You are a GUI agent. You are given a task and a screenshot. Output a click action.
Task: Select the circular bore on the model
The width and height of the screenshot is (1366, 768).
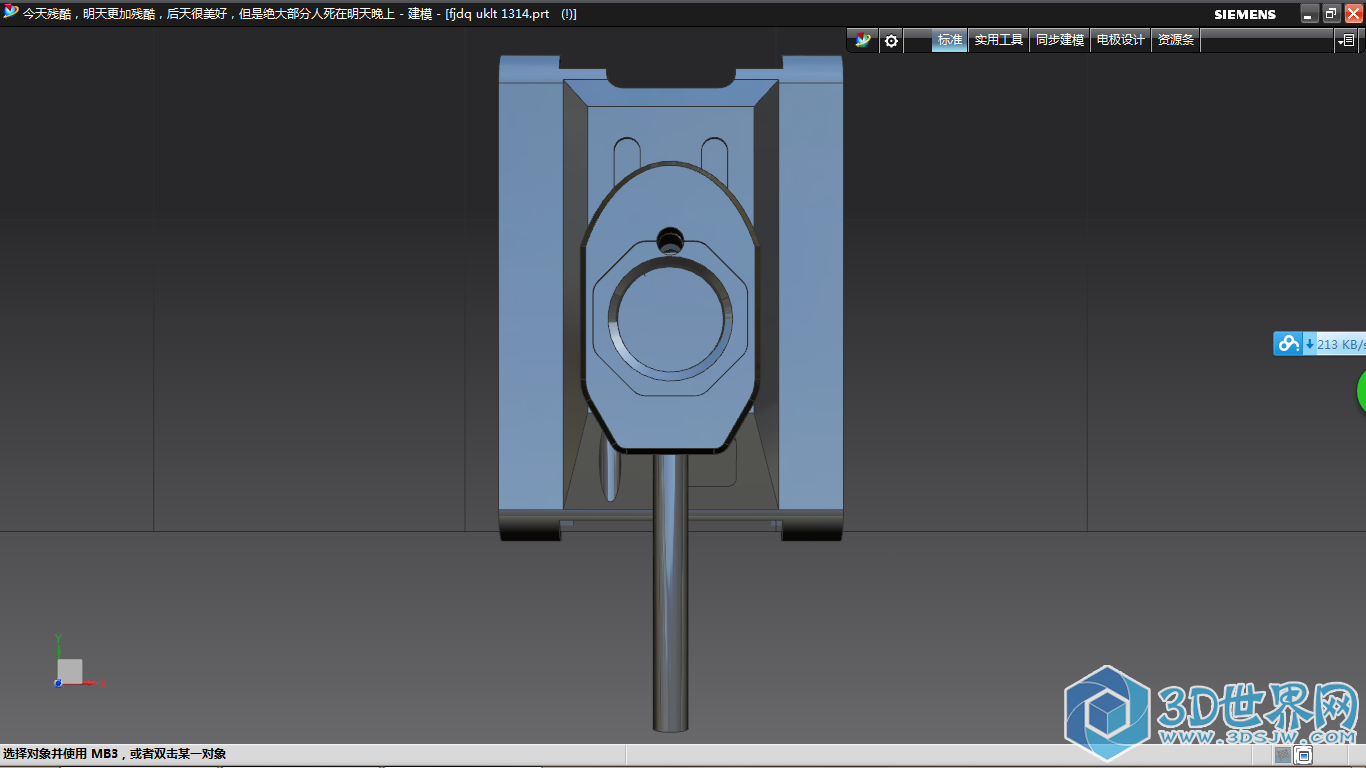click(671, 317)
